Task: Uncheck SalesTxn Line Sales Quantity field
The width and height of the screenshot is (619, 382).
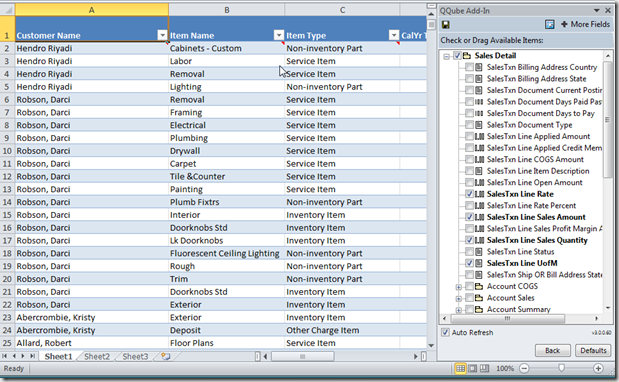Action: [x=469, y=240]
